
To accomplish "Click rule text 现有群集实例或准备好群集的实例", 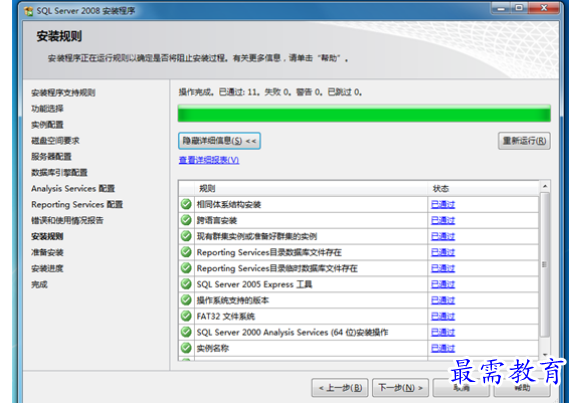I will [257, 237].
